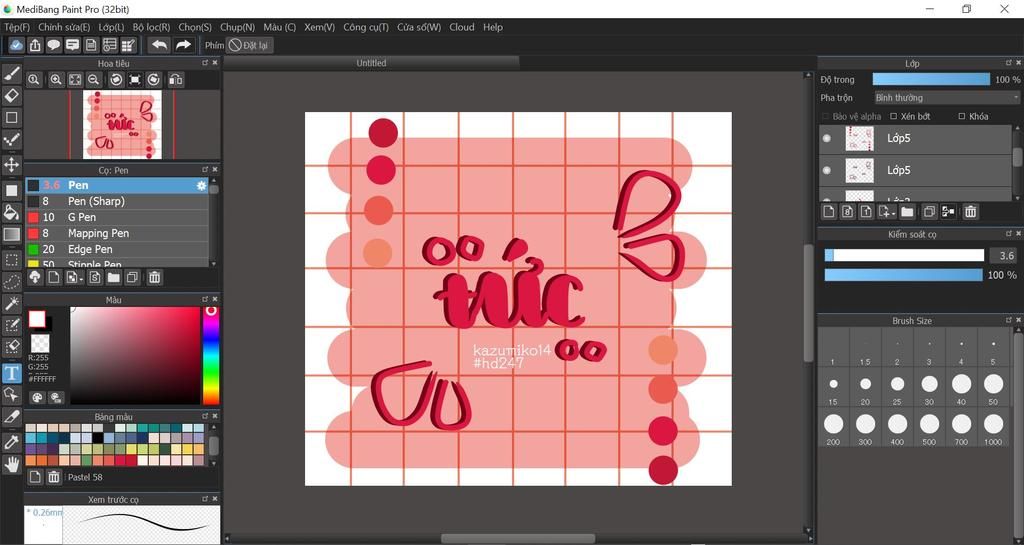The image size is (1024, 545).
Task: Detach the Brush Size panel
Action: (x=1008, y=320)
